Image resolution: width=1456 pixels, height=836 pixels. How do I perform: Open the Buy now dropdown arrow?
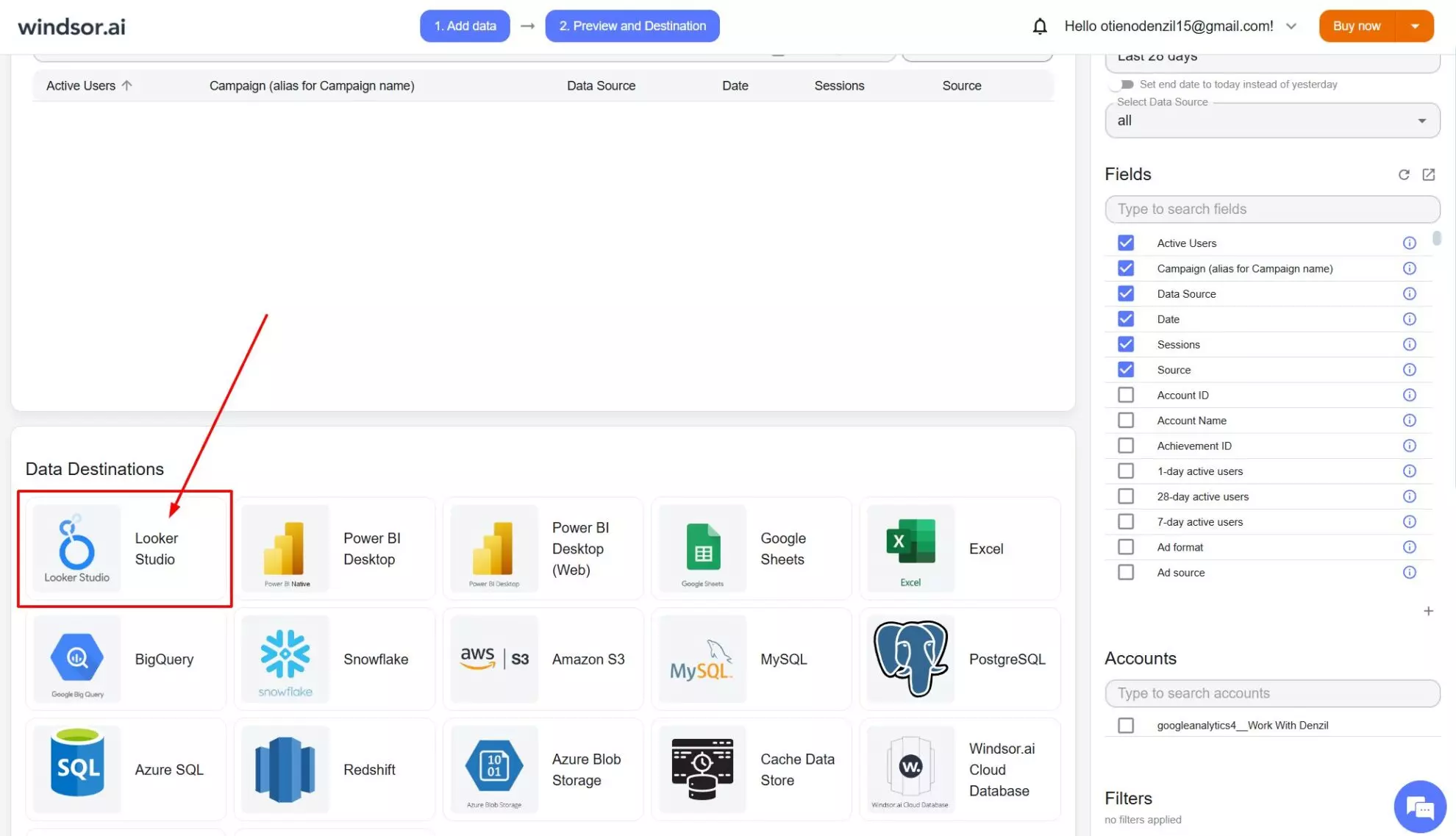[x=1415, y=26]
